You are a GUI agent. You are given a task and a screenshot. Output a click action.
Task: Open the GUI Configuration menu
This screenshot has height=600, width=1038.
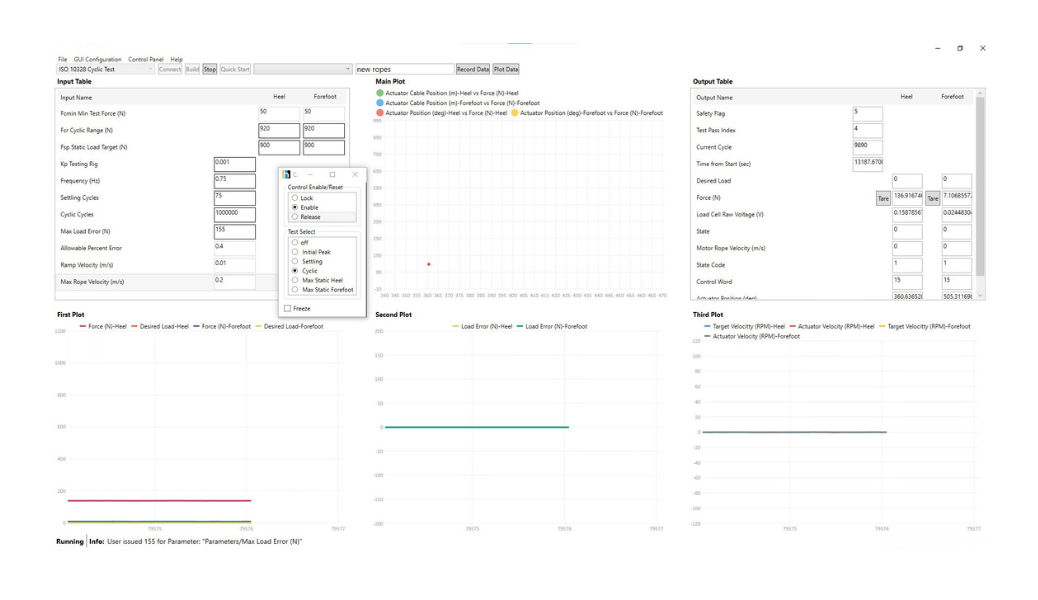(x=97, y=60)
